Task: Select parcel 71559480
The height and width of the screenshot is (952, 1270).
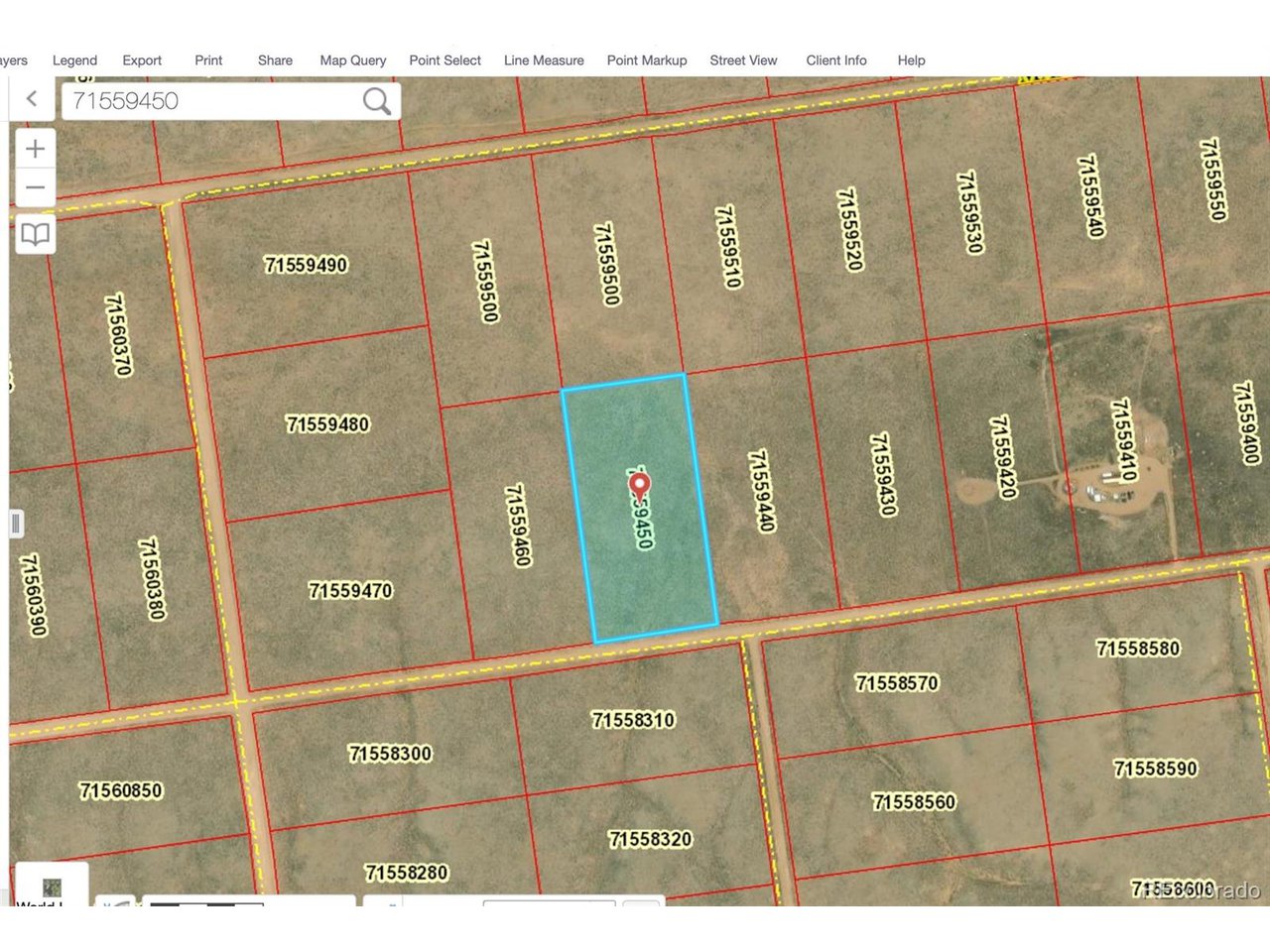Action: 327,424
